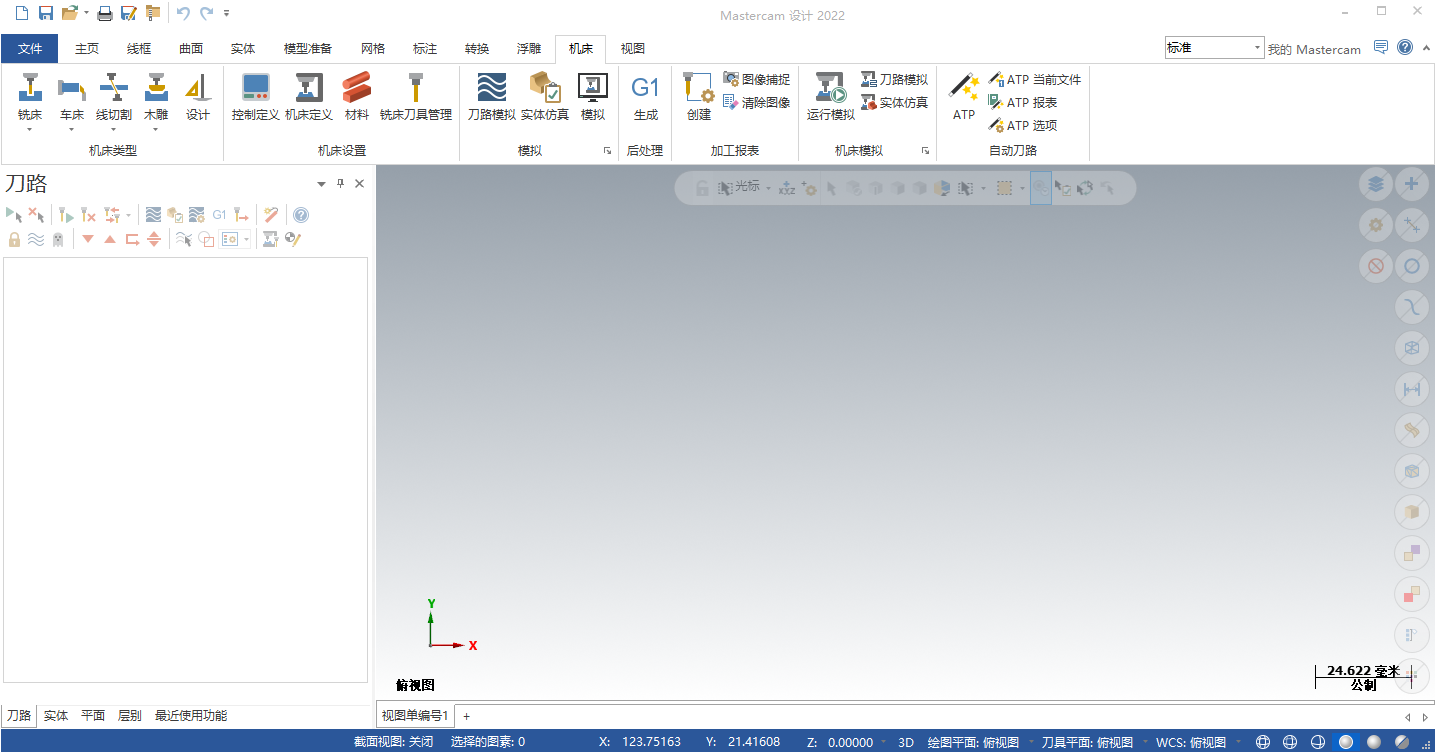Toggle the lock icon in the 刀路 panel toolbar
This screenshot has height=752, width=1436.
pos(14,238)
